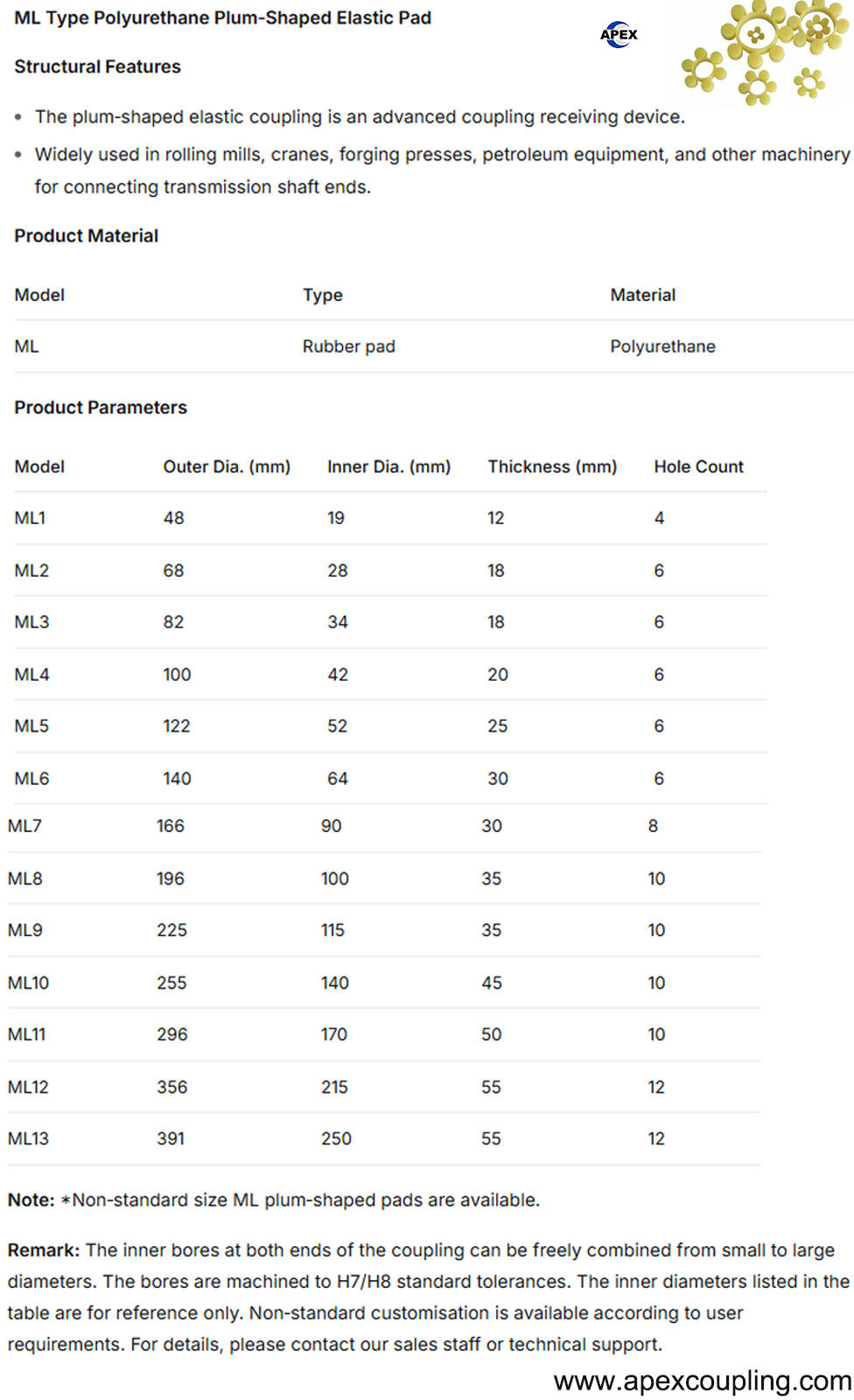Click the Product Material heading
The width and height of the screenshot is (854, 1400).
point(86,235)
